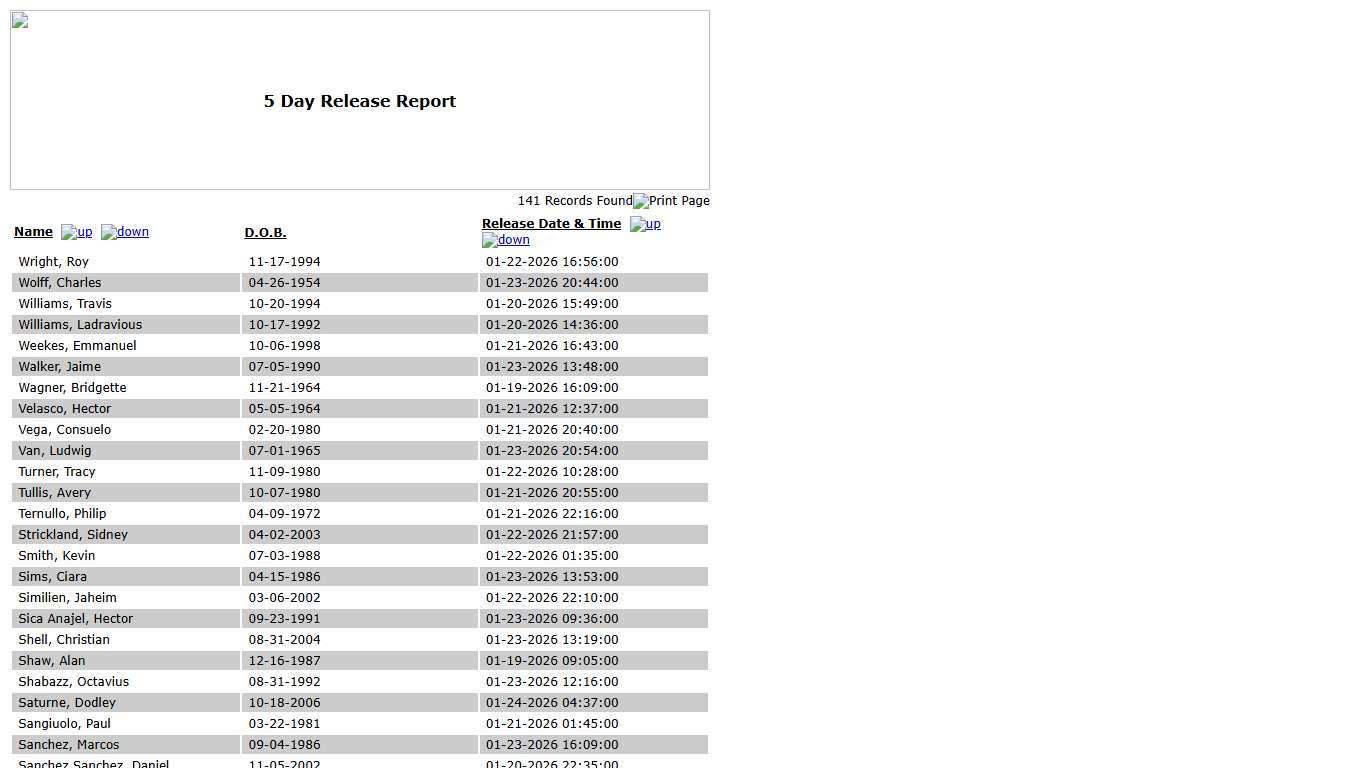The height and width of the screenshot is (768, 1366).
Task: Sort release date descending via down arrow
Action: pyautogui.click(x=506, y=240)
